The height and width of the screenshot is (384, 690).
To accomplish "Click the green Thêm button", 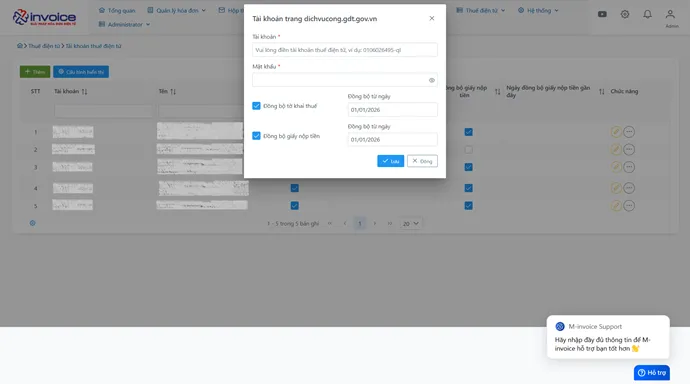I will 35,72.
